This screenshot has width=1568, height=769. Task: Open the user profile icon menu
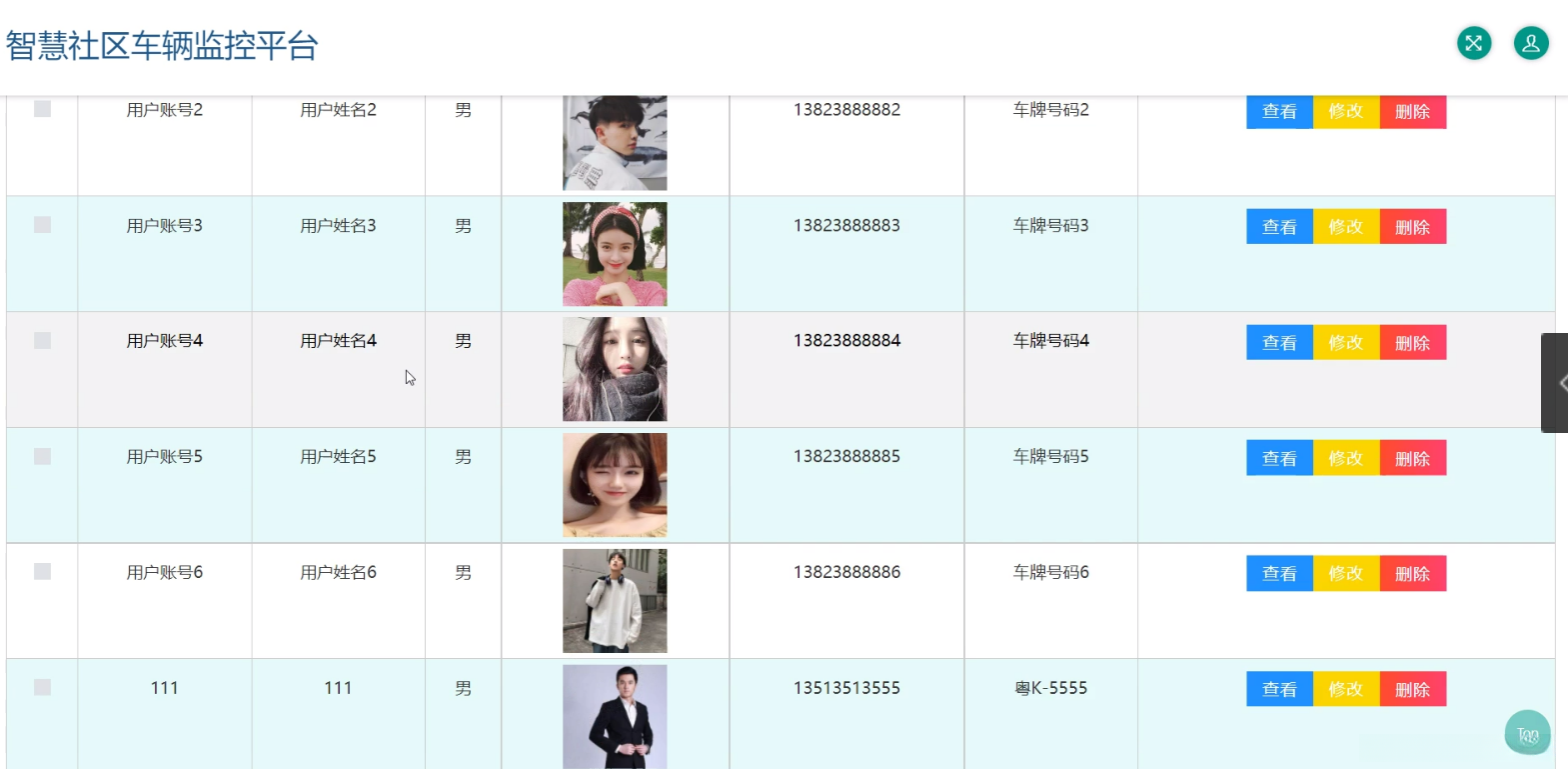pos(1530,43)
